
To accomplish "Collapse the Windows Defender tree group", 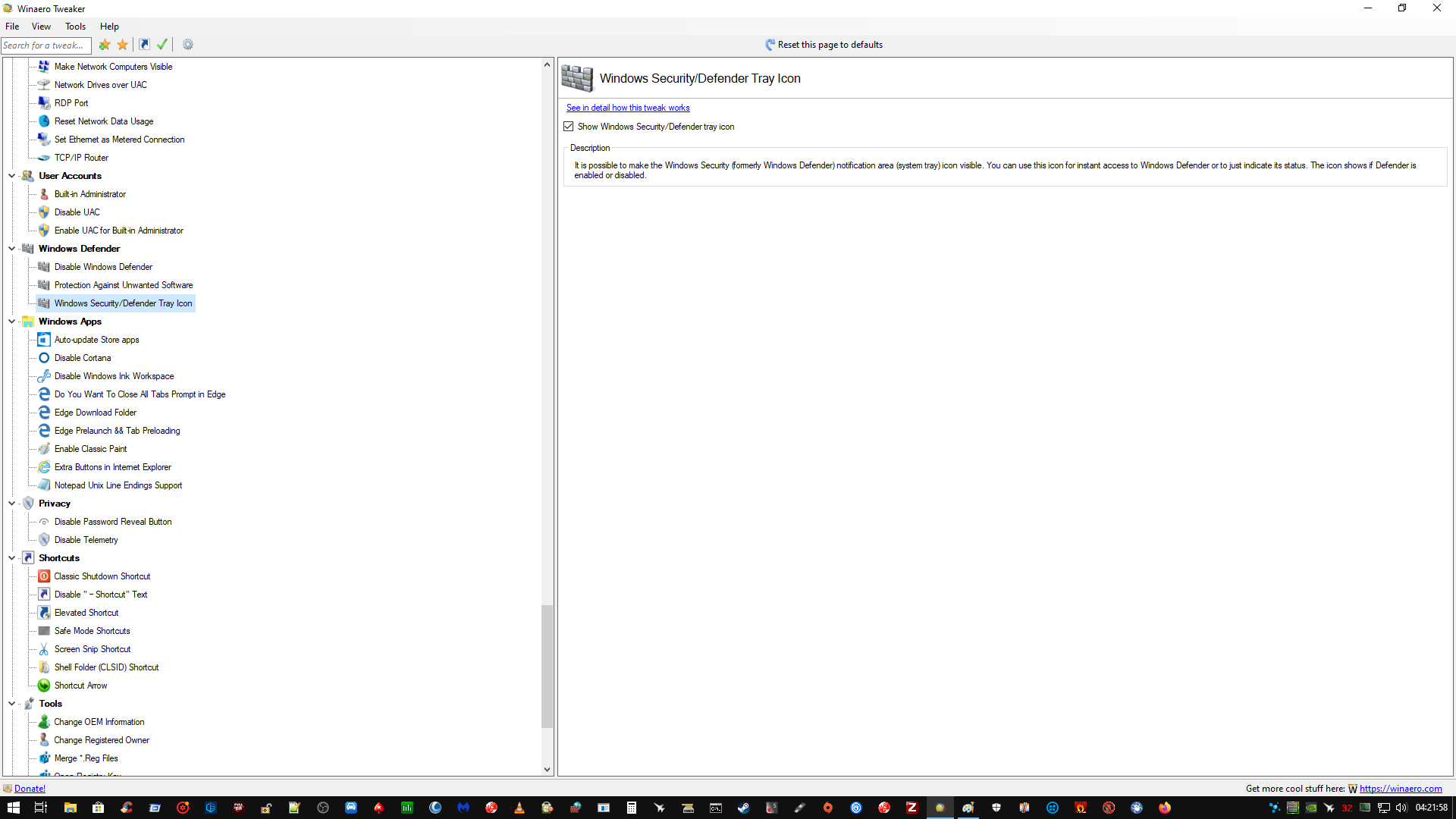I will (11, 249).
